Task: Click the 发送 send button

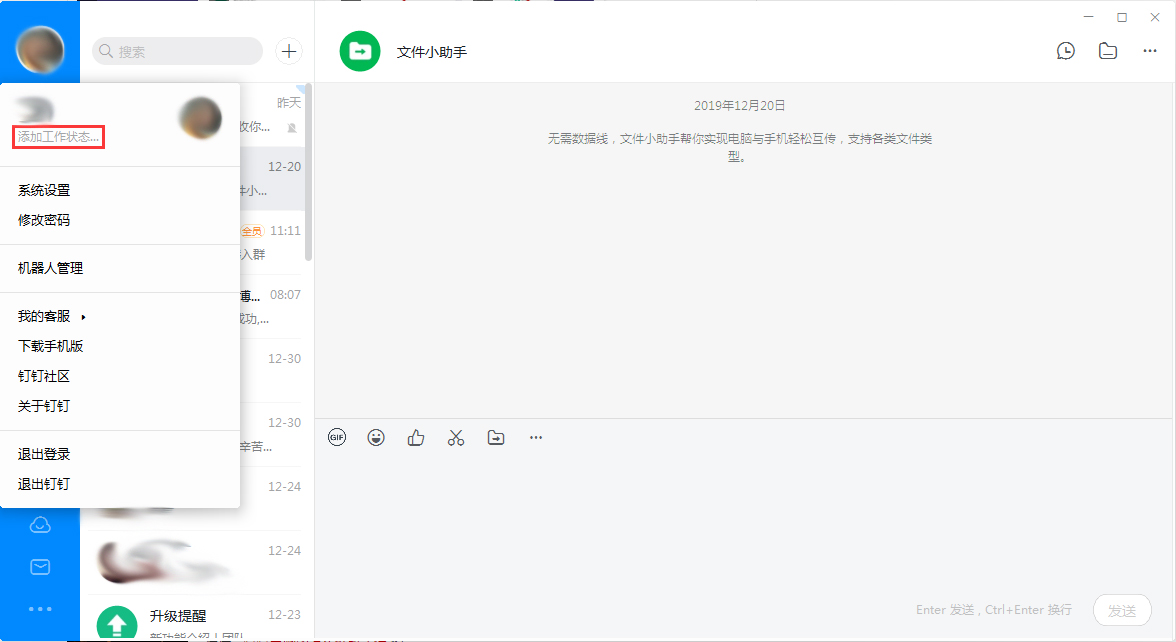Action: click(x=1122, y=610)
